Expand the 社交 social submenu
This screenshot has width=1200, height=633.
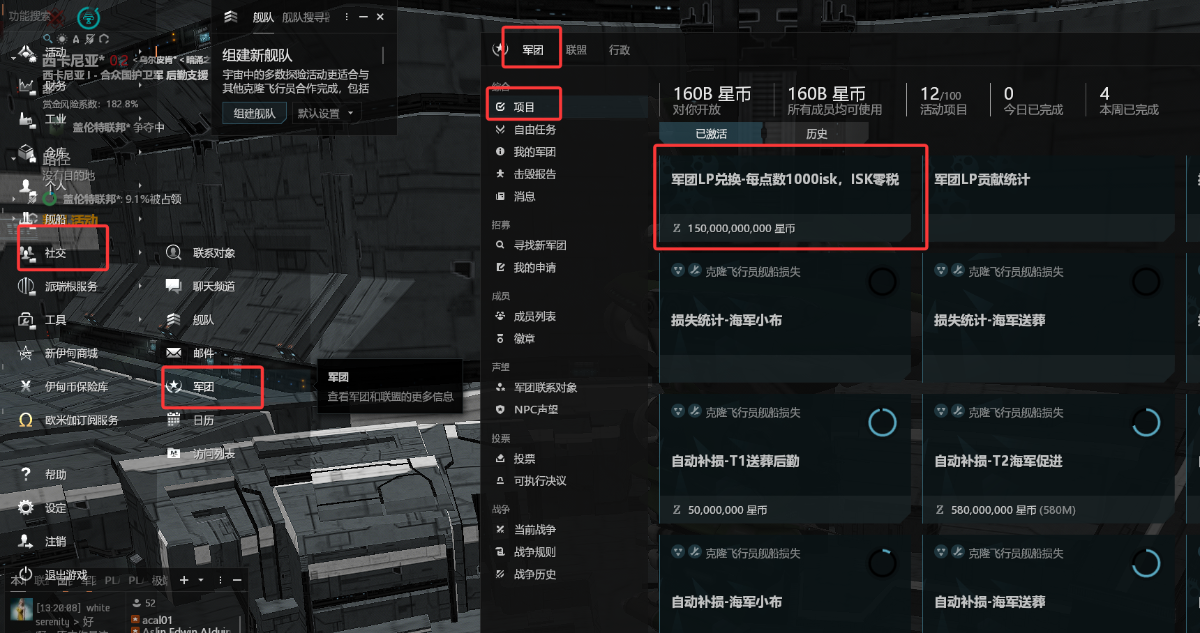point(62,253)
